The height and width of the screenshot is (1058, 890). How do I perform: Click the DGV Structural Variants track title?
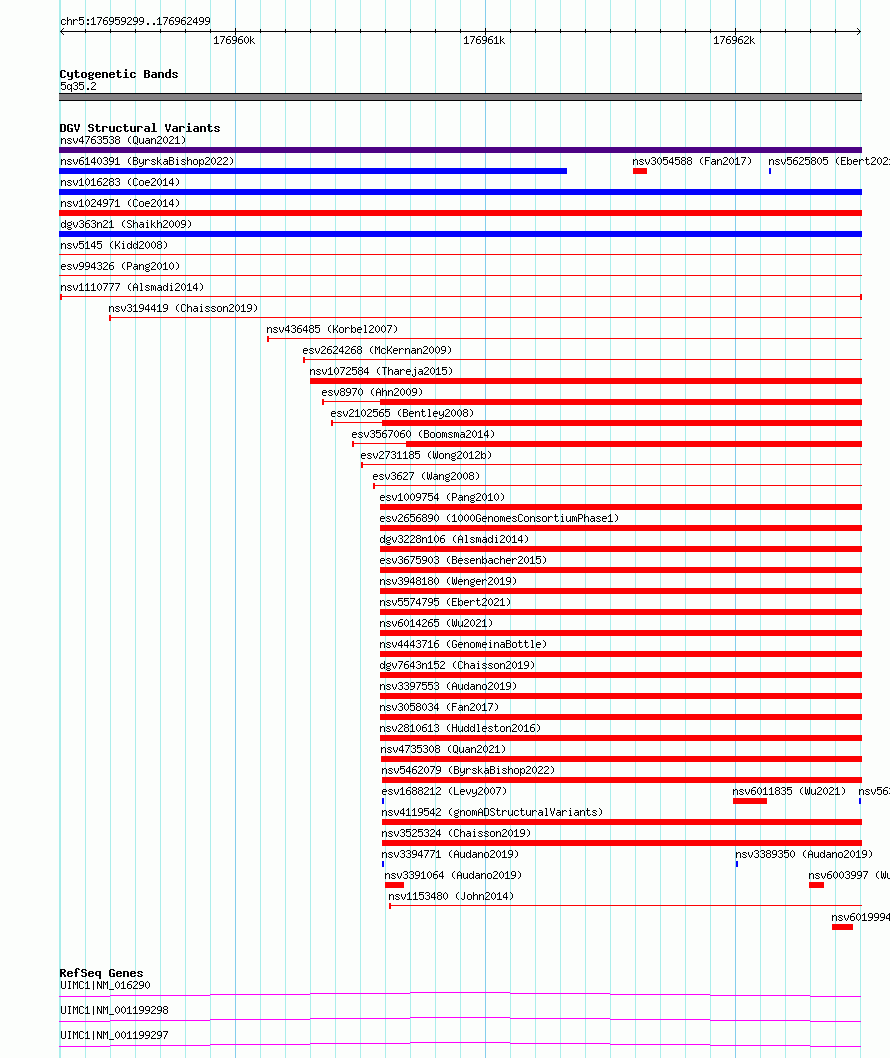click(x=140, y=128)
